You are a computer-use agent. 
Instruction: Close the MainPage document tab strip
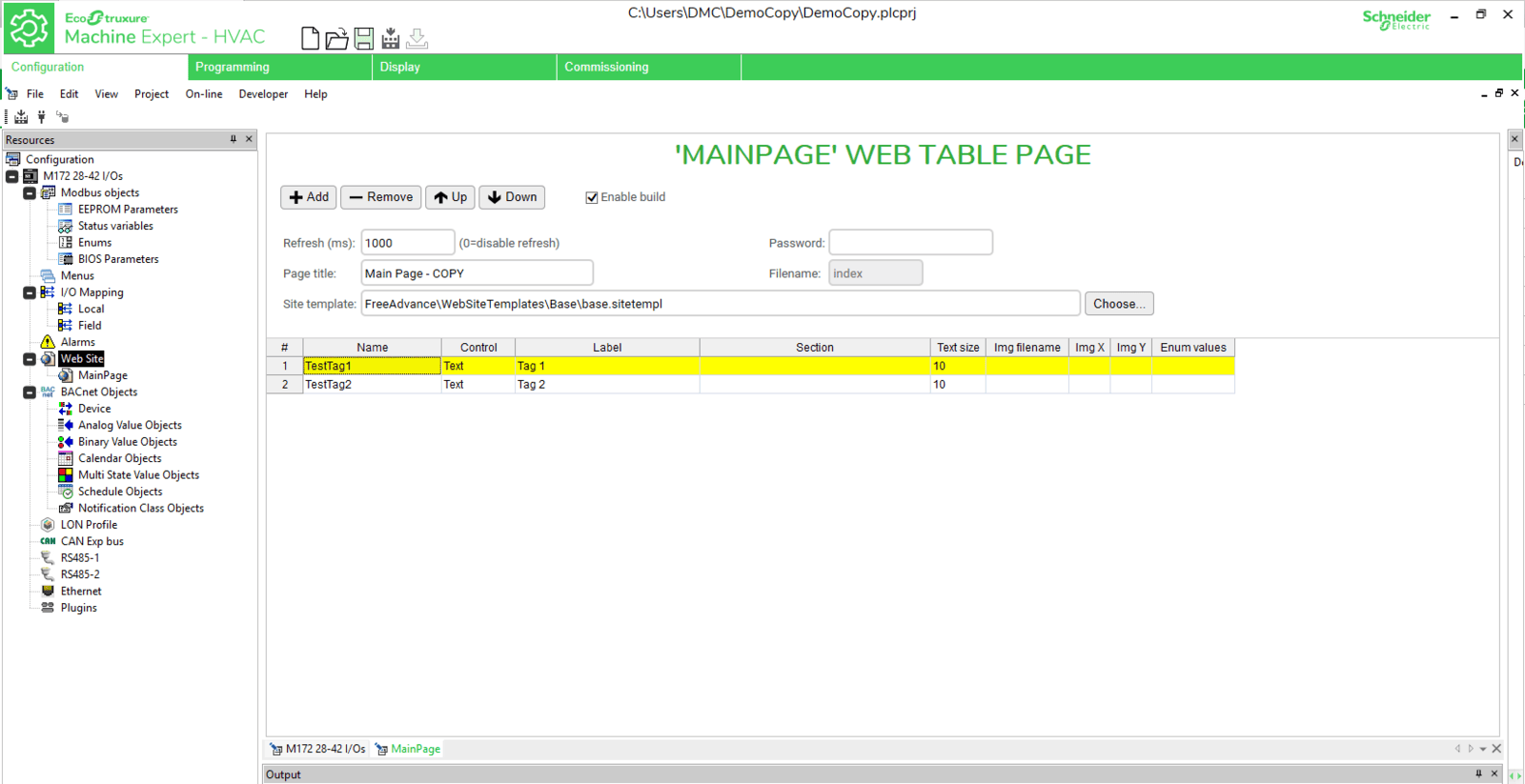pyautogui.click(x=1496, y=749)
